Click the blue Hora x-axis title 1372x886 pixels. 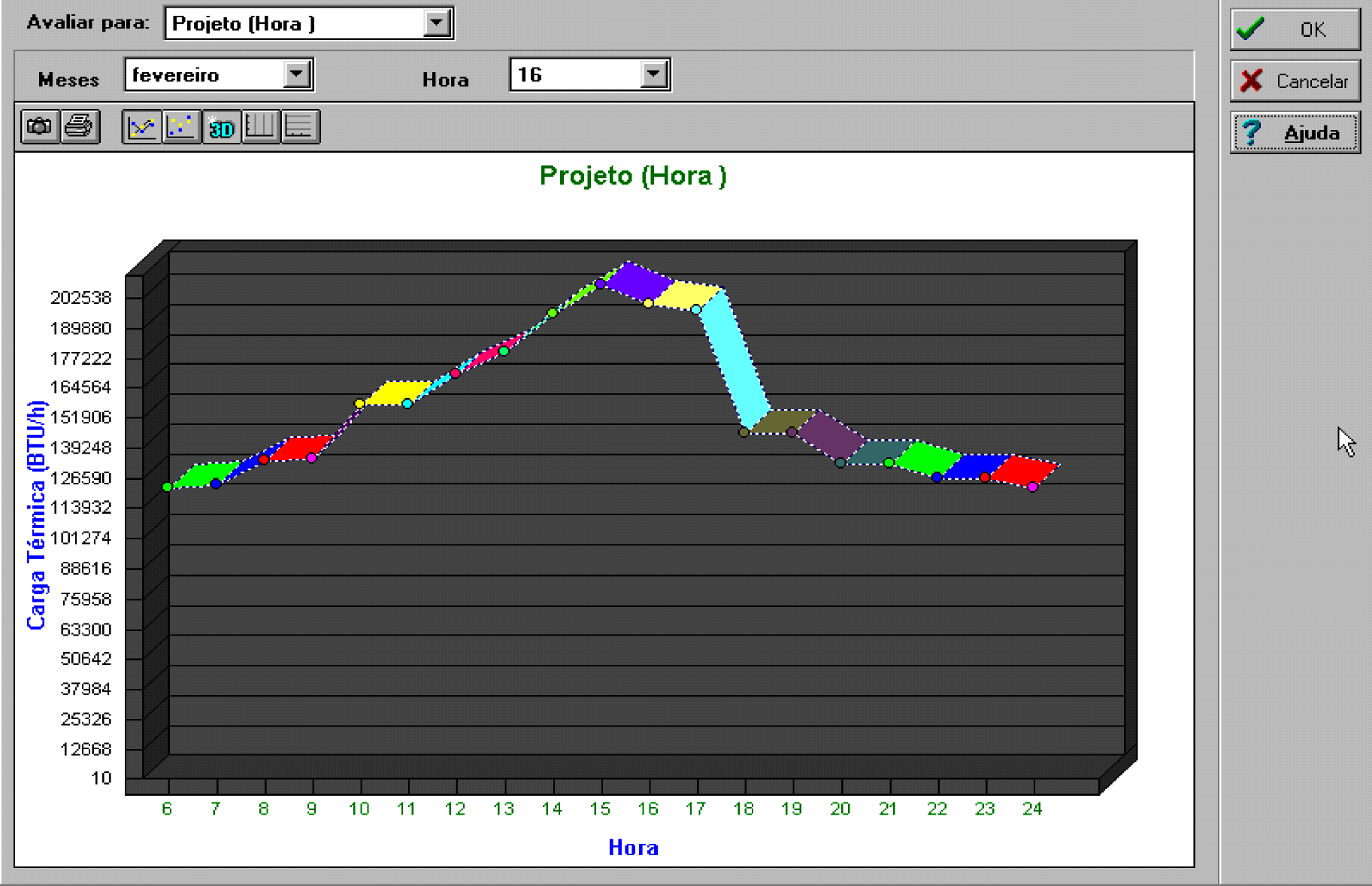click(x=633, y=848)
